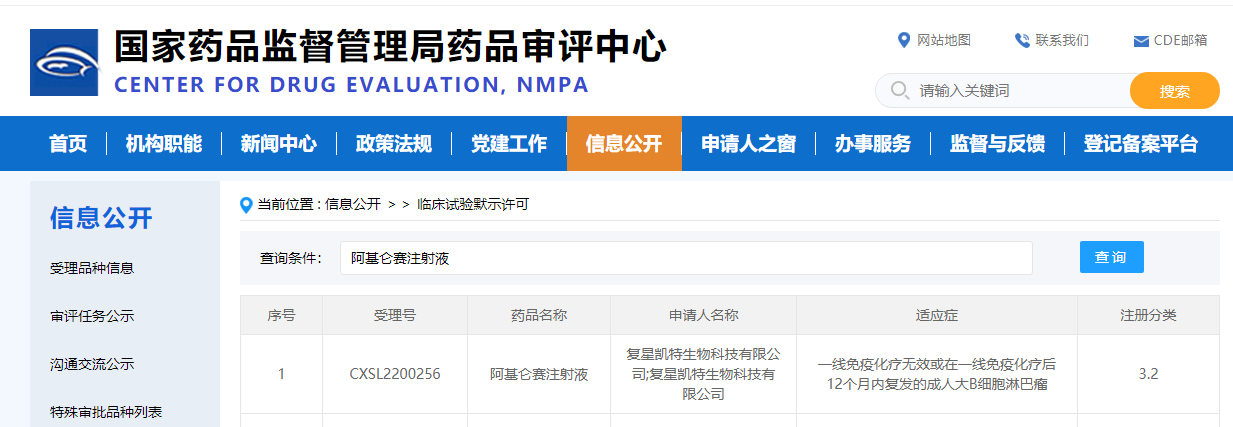The image size is (1233, 427).
Task: Select 沟通交流公示 sidebar link
Action: [x=92, y=364]
